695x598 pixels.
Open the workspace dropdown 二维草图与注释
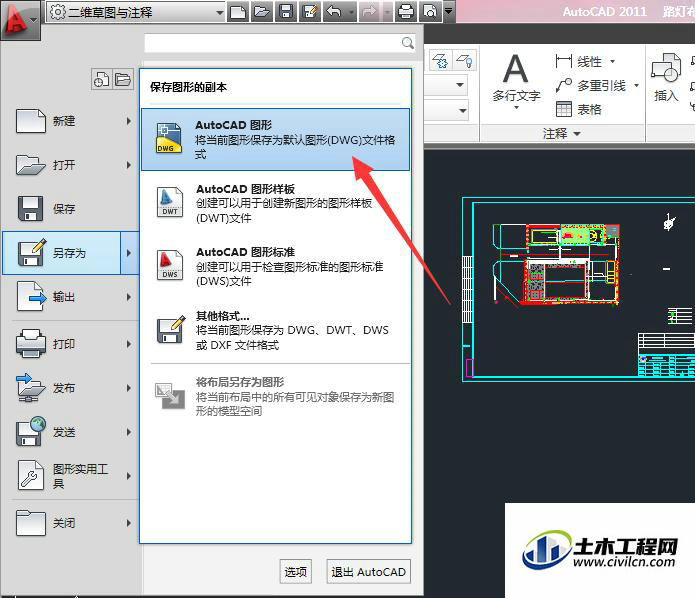[x=136, y=12]
